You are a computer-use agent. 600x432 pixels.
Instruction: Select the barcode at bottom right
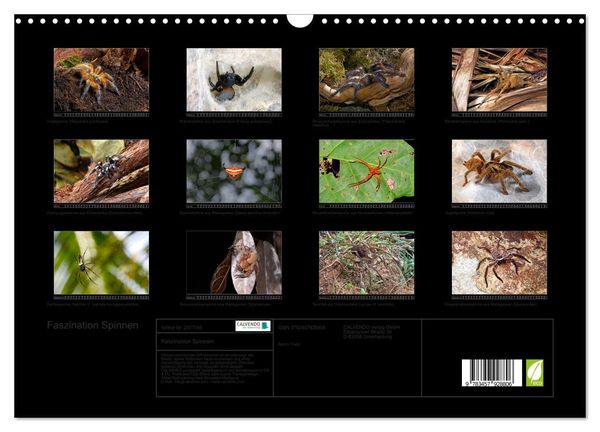[492, 373]
